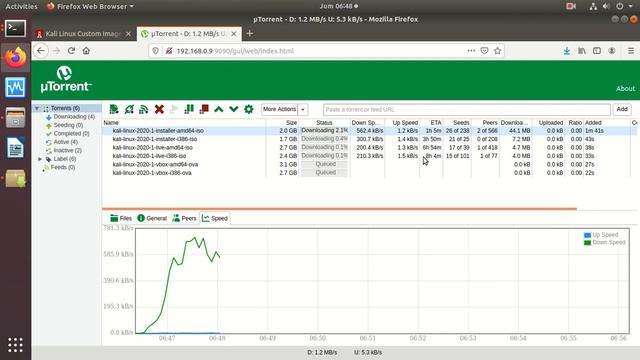Viewport: 640px width, 360px height.
Task: Collapse the Torrents (6) tree node
Action: tap(37, 108)
